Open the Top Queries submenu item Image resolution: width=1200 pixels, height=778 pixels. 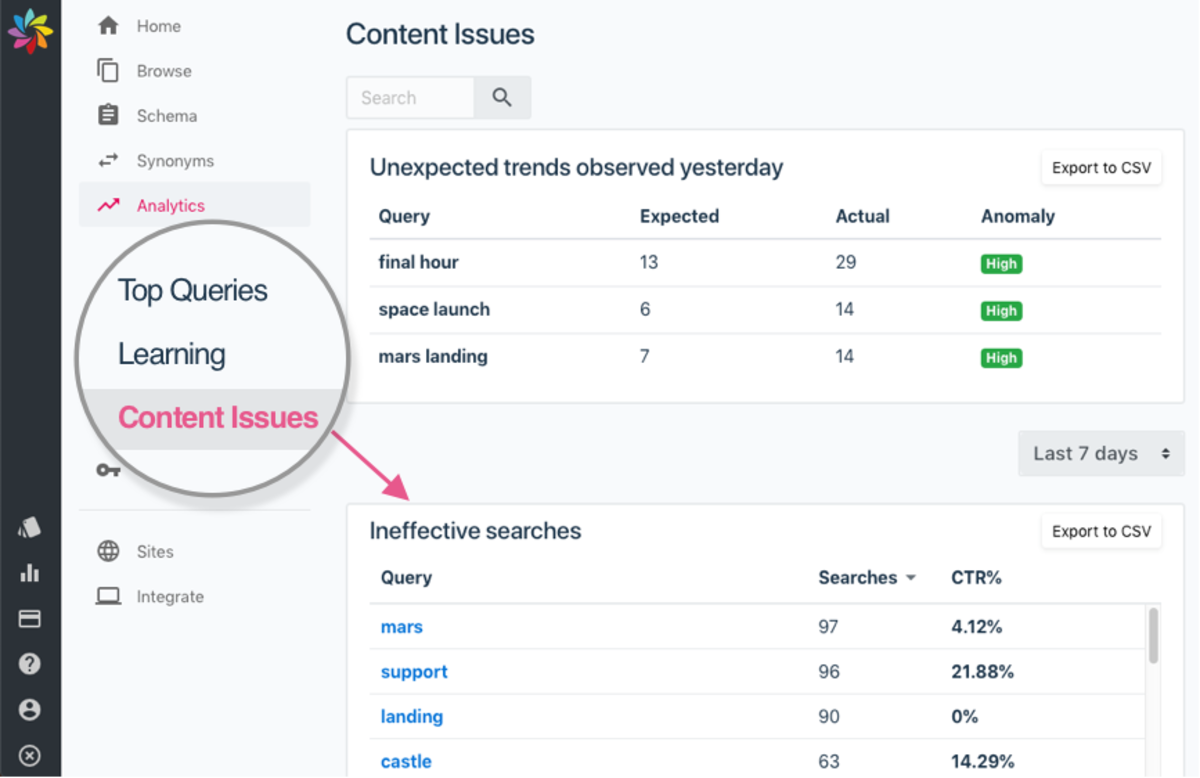193,290
